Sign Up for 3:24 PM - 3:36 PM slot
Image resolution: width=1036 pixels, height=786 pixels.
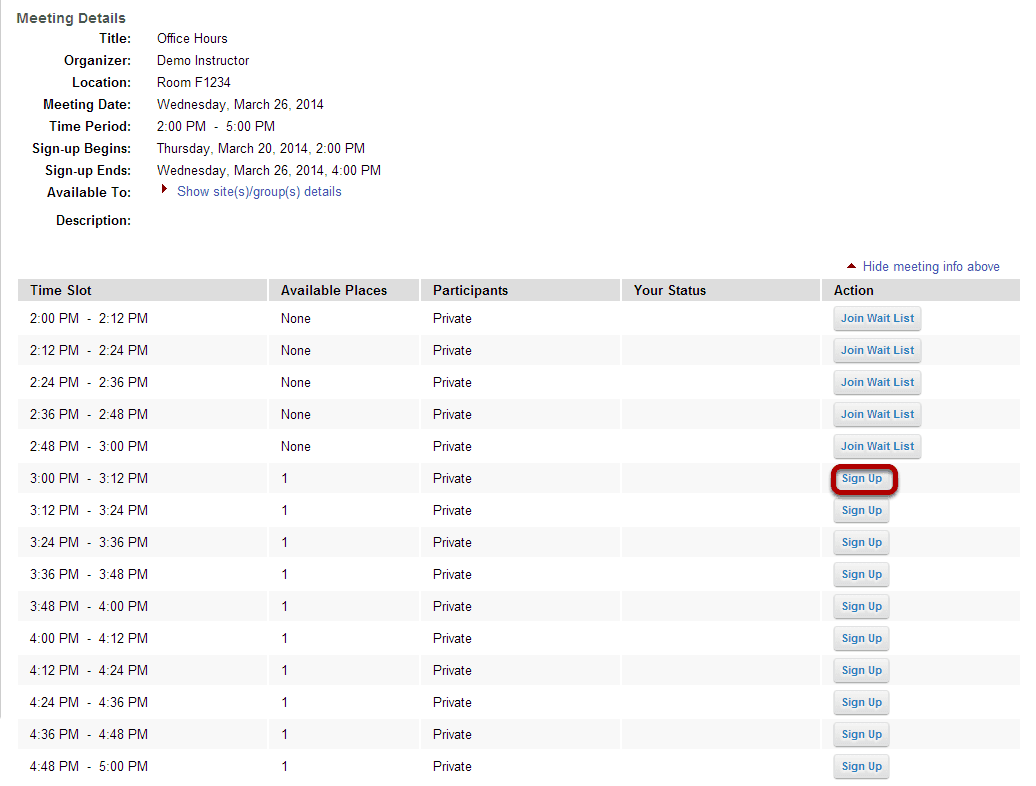point(862,542)
